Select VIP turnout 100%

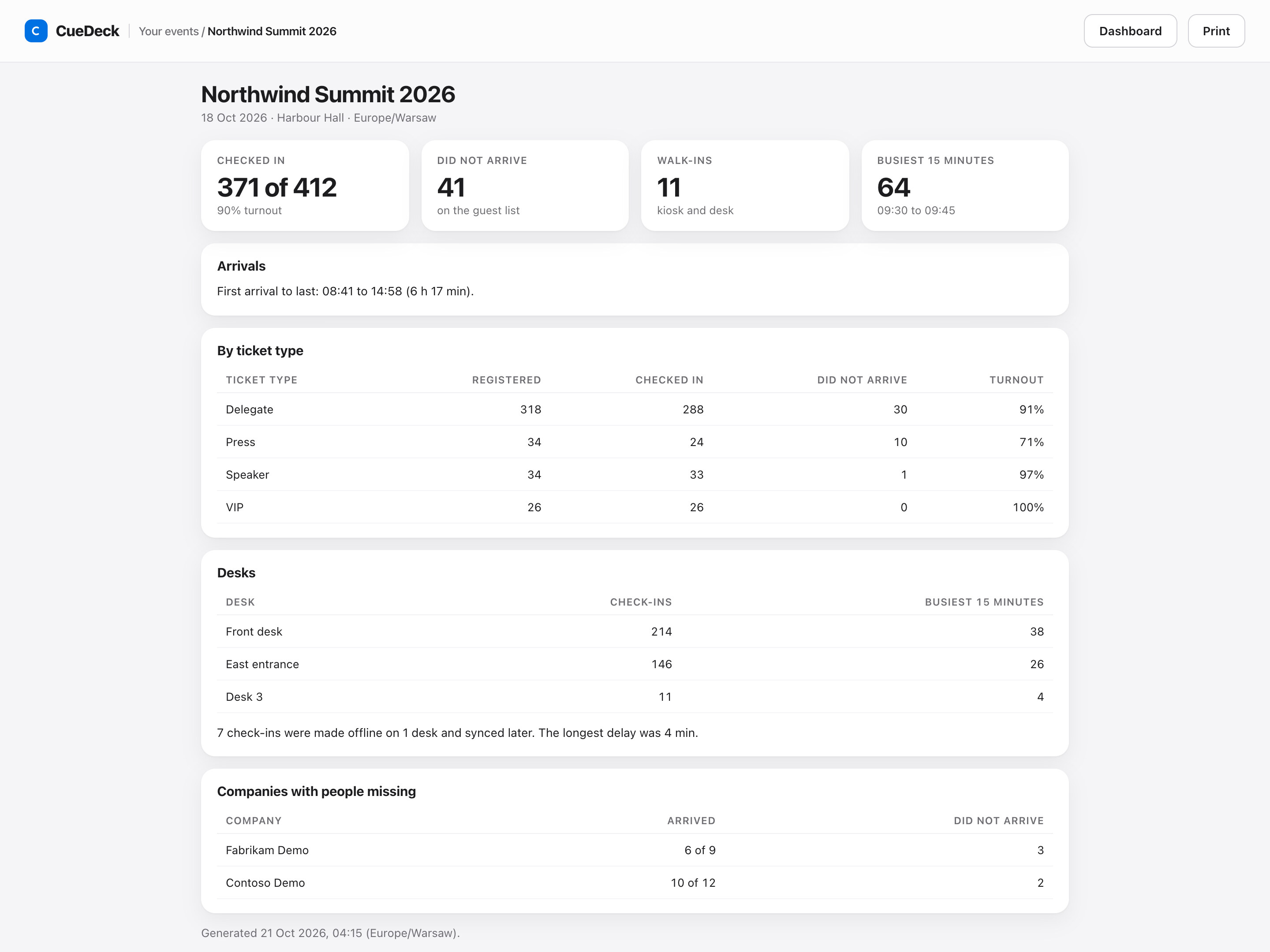[x=1028, y=507]
